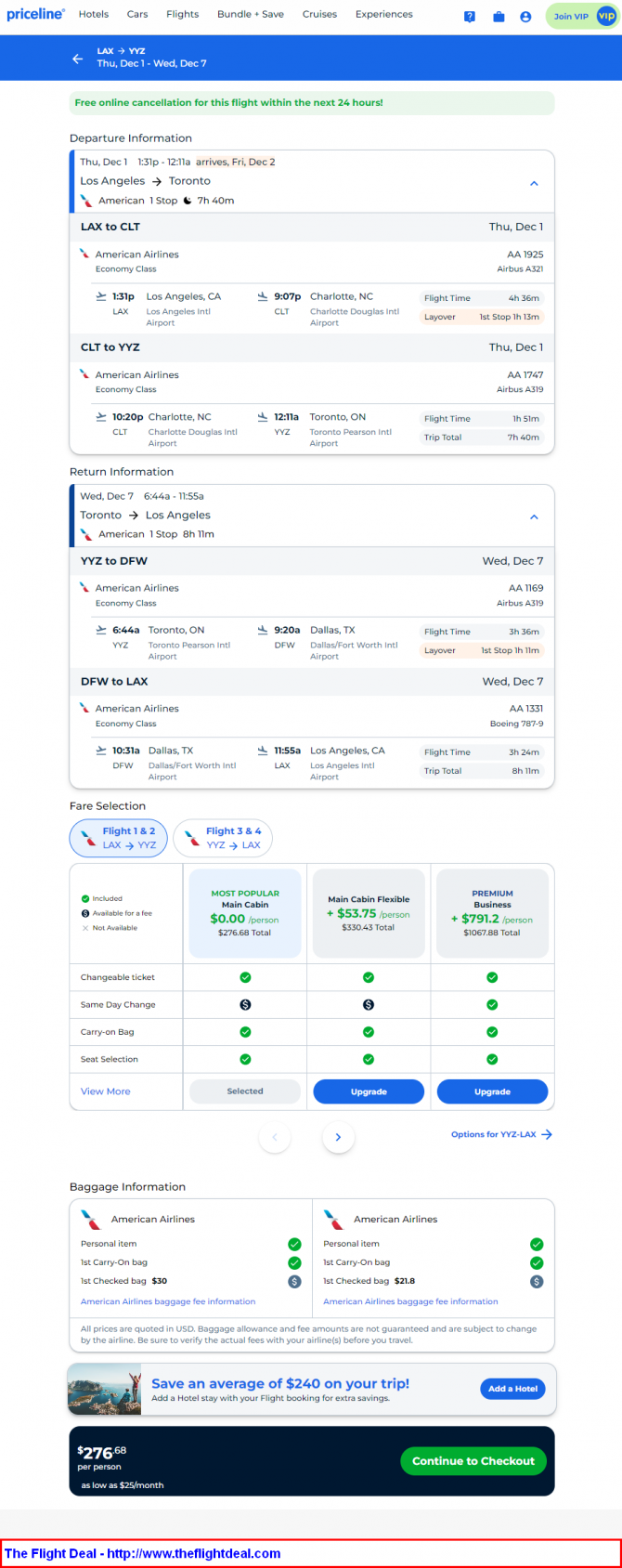This screenshot has width=622, height=1568.
Task: Click the Selected button under Main Cabin
Action: pyautogui.click(x=245, y=1091)
